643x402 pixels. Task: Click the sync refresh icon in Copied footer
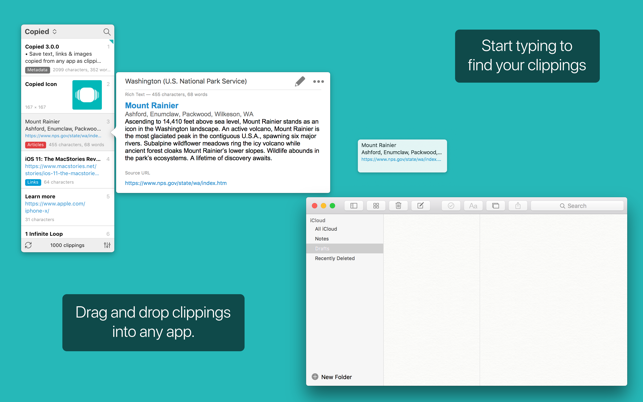click(28, 245)
